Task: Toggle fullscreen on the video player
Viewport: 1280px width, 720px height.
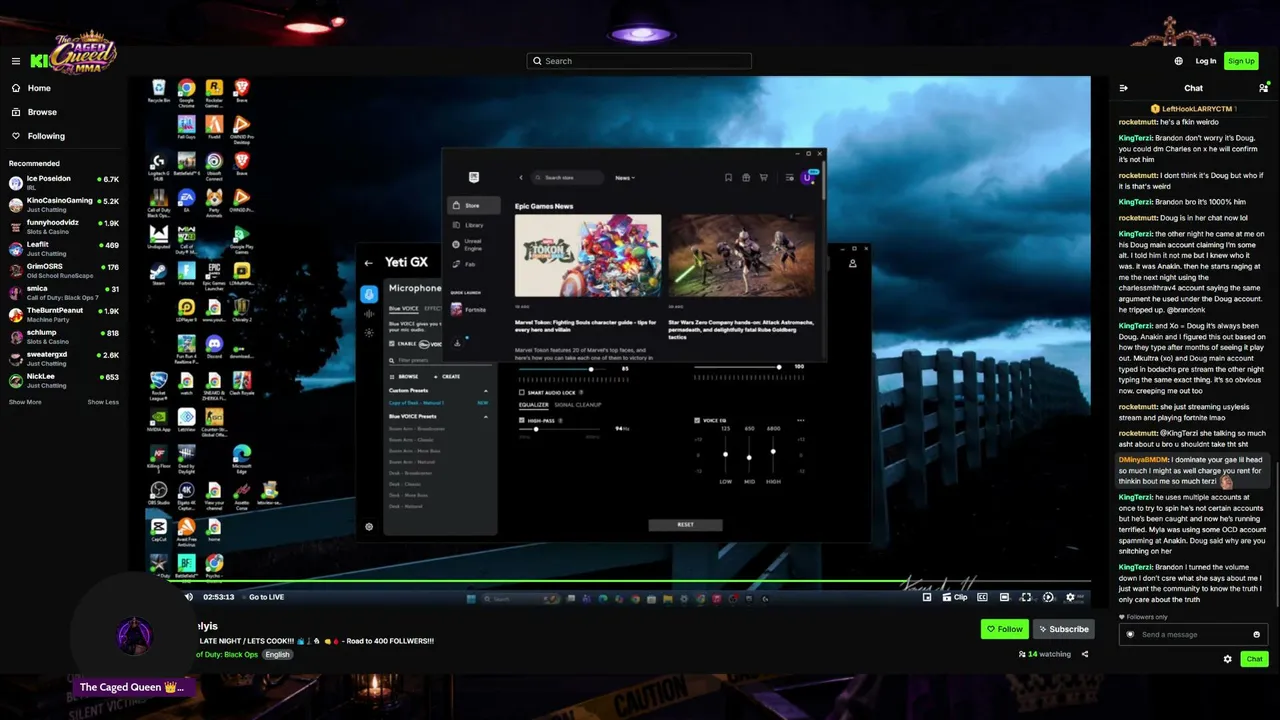Action: pos(1026,597)
